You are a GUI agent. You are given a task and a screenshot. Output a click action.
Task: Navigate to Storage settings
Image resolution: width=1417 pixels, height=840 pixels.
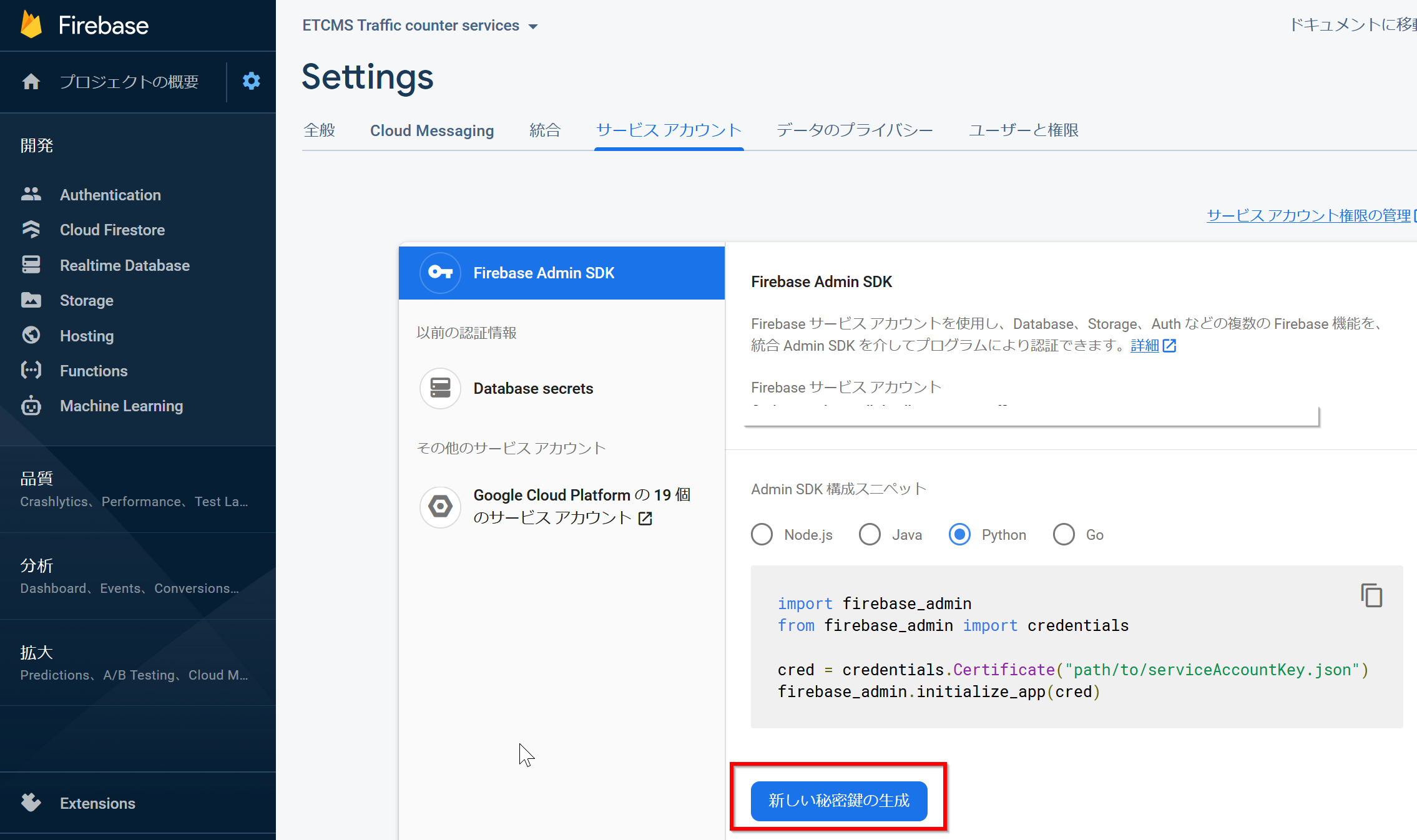click(86, 300)
